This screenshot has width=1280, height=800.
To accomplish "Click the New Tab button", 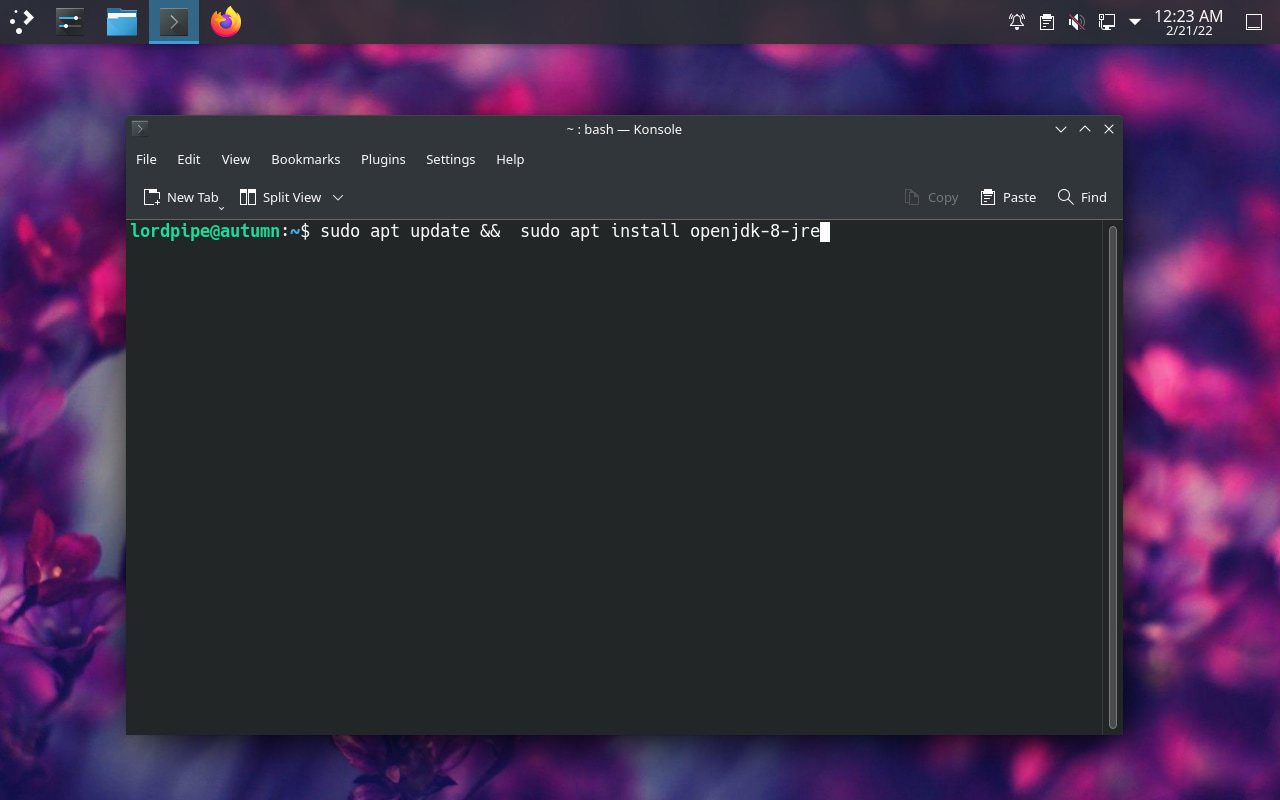I will click(x=182, y=197).
